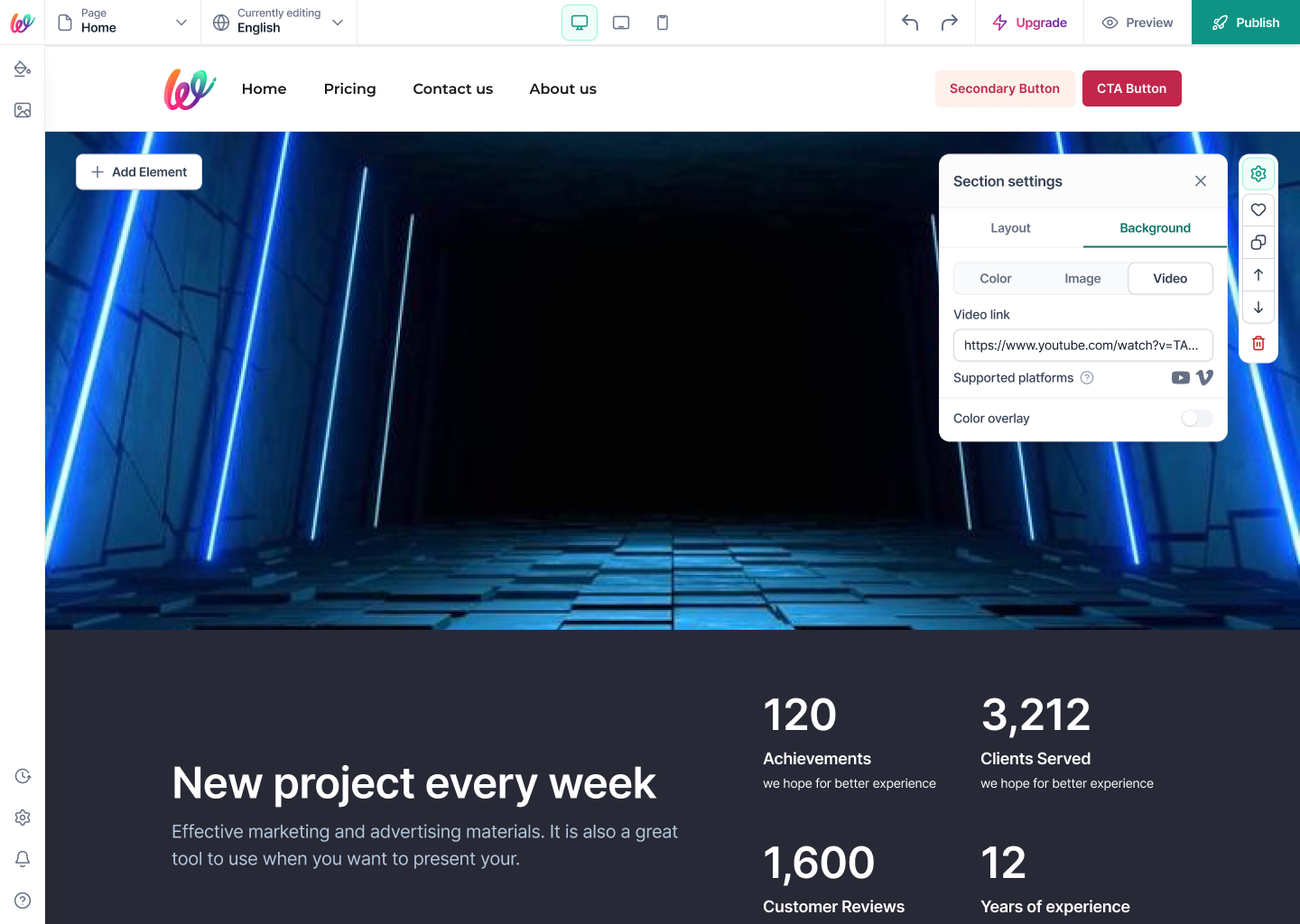This screenshot has height=924, width=1300.
Task: Click the redo arrow
Action: coord(950,23)
